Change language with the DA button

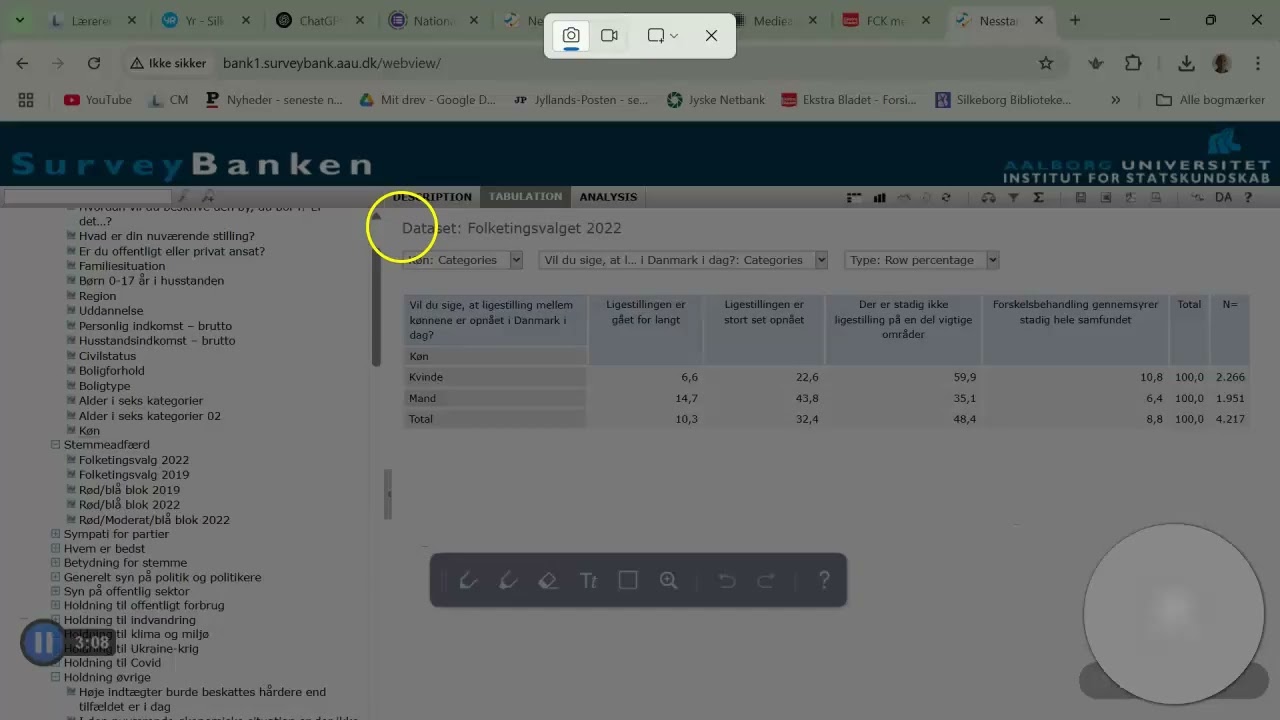pyautogui.click(x=1223, y=198)
